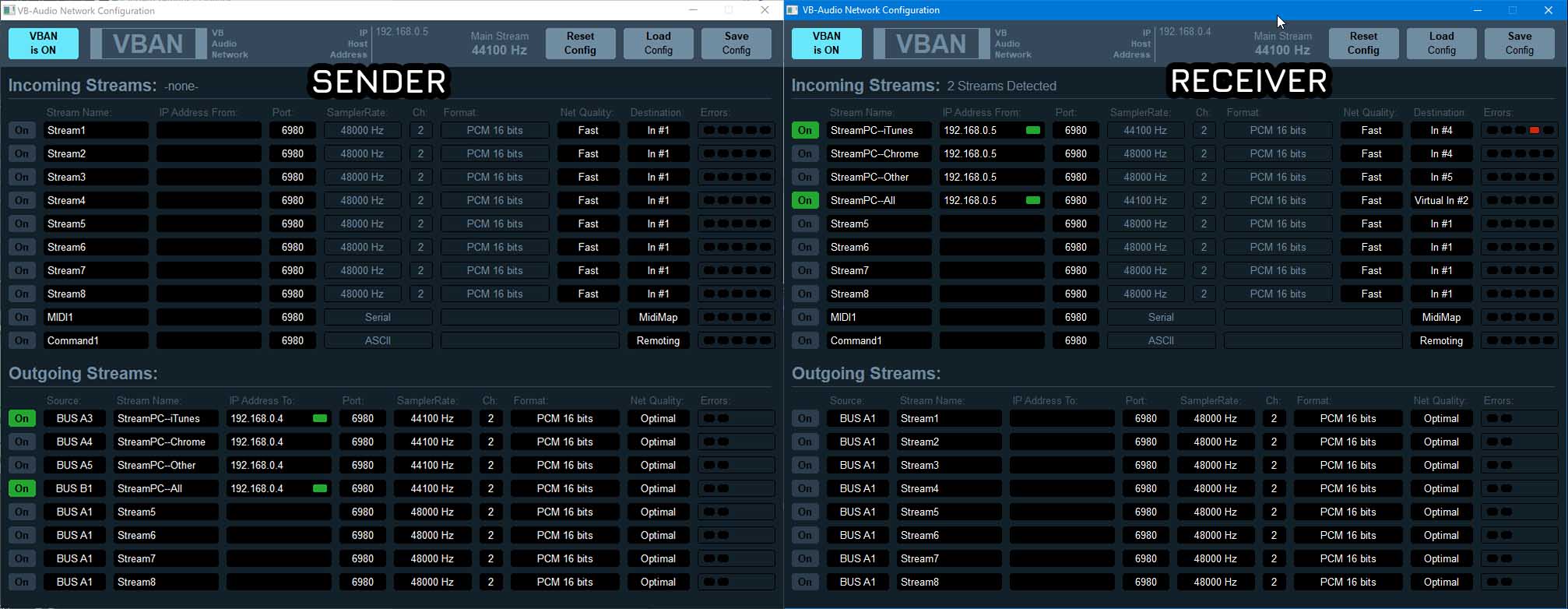Click error indicator for receiver Command1 row
Screen dimensions: 1568x609
(1519, 340)
